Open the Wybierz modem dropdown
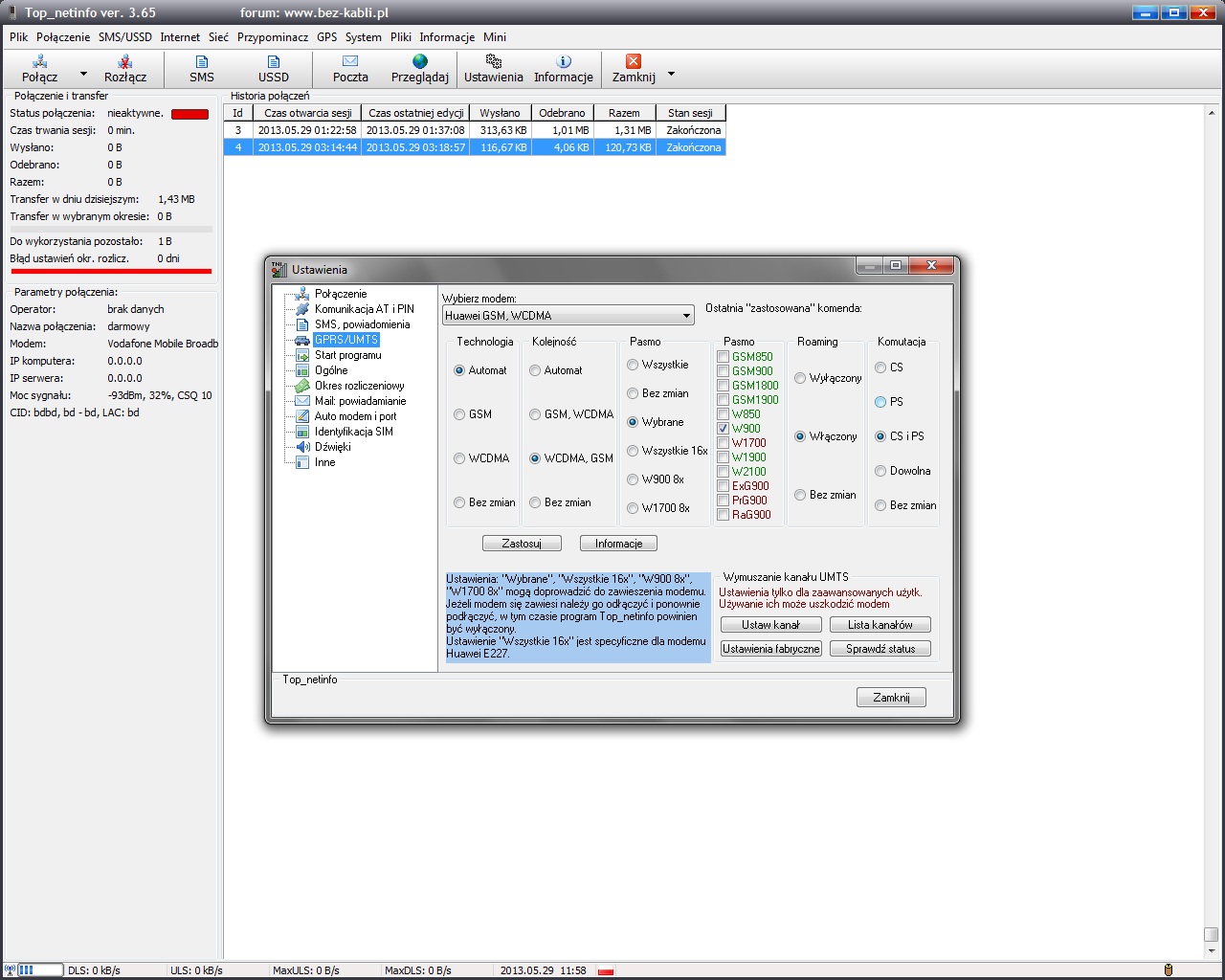The image size is (1225, 980). [686, 316]
